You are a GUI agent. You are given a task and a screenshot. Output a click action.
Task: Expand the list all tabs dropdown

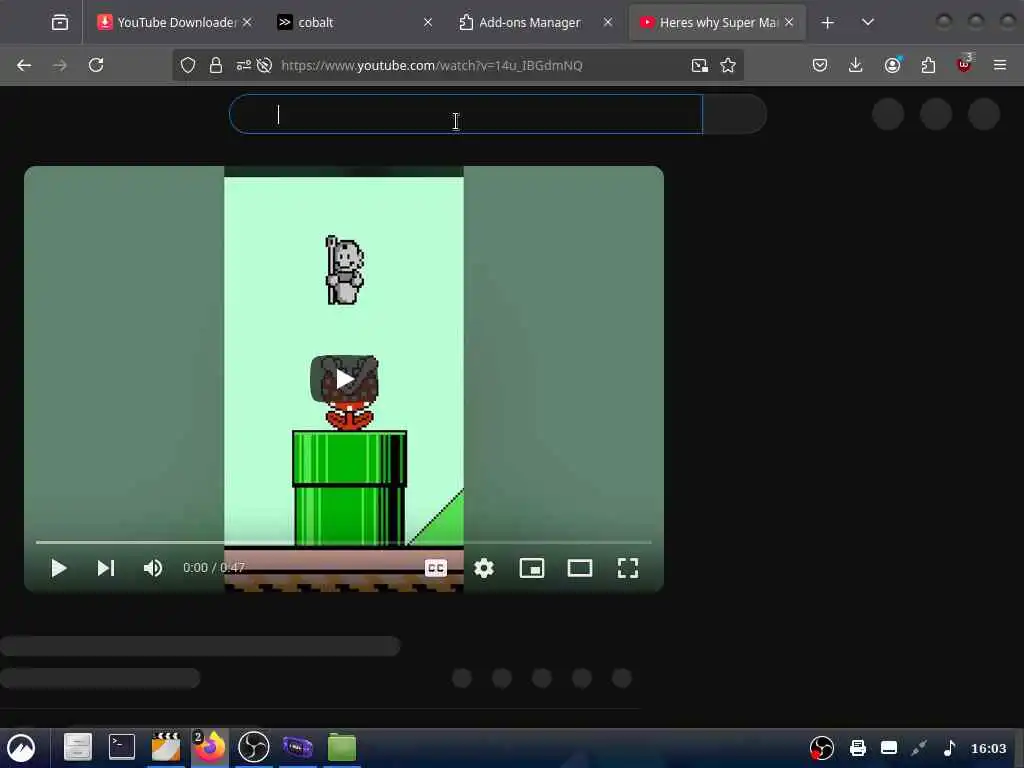(867, 22)
